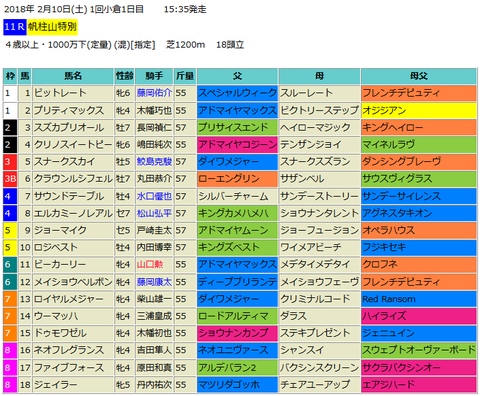Screen dimensions: 480x396
Task: Select horse name ファイブフォース
Action: click(69, 368)
